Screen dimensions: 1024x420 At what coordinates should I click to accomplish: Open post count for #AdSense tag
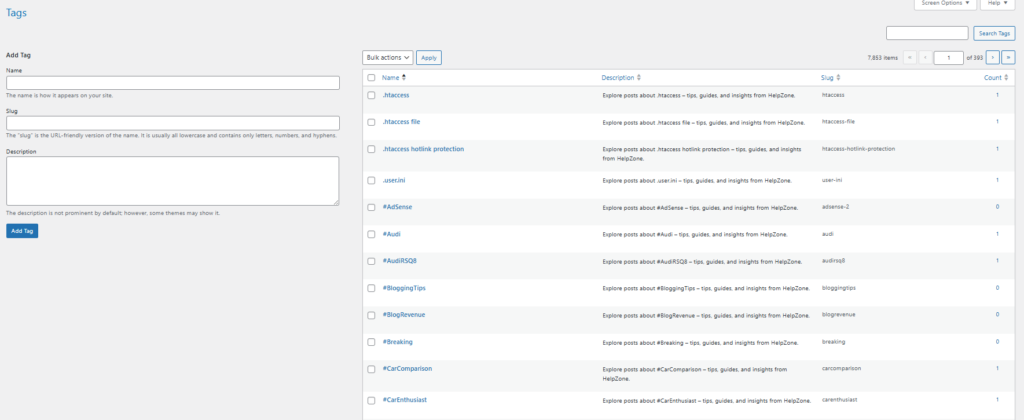997,206
